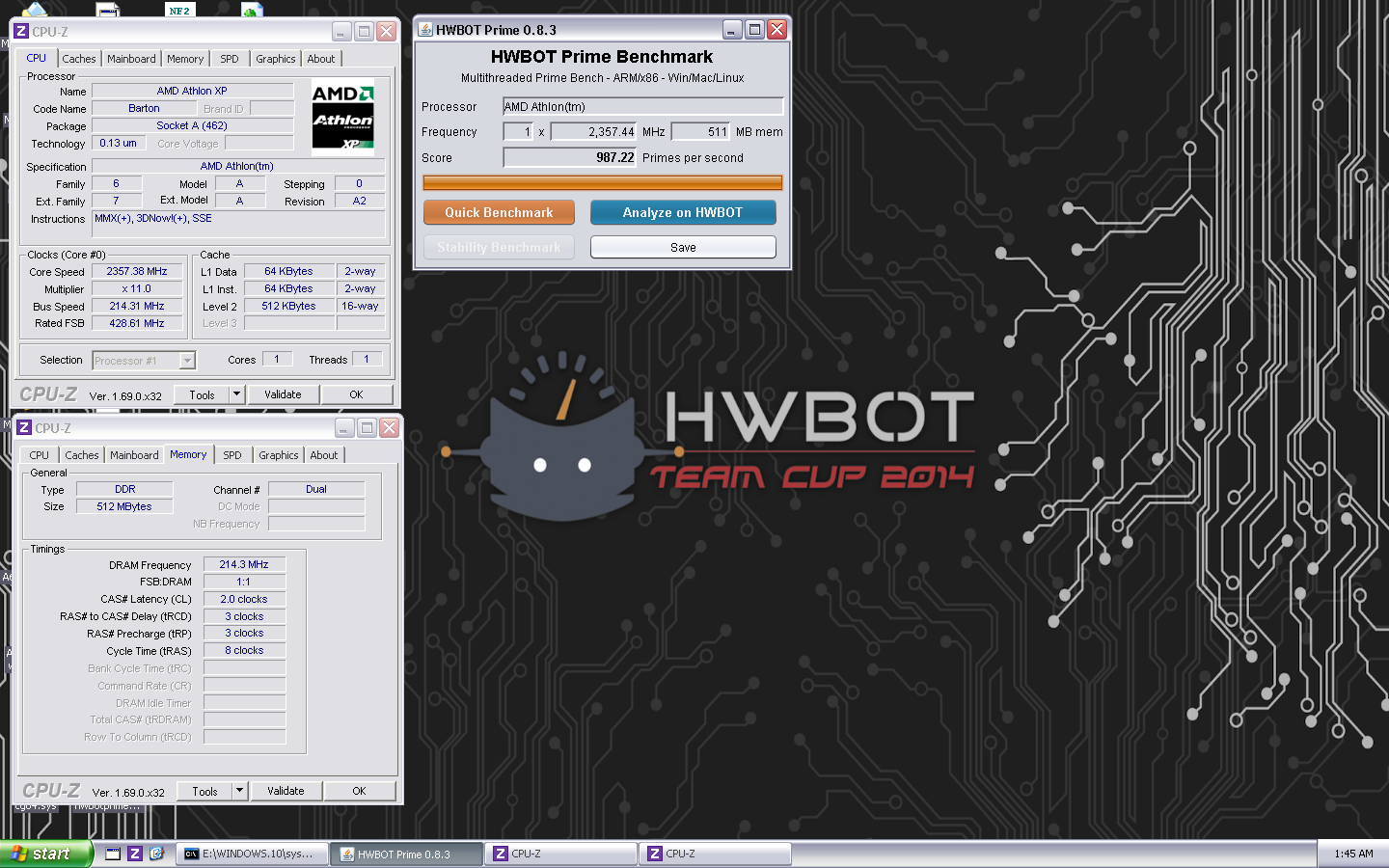
Task: Click the greyed Stability Benchmark button
Action: tap(499, 247)
